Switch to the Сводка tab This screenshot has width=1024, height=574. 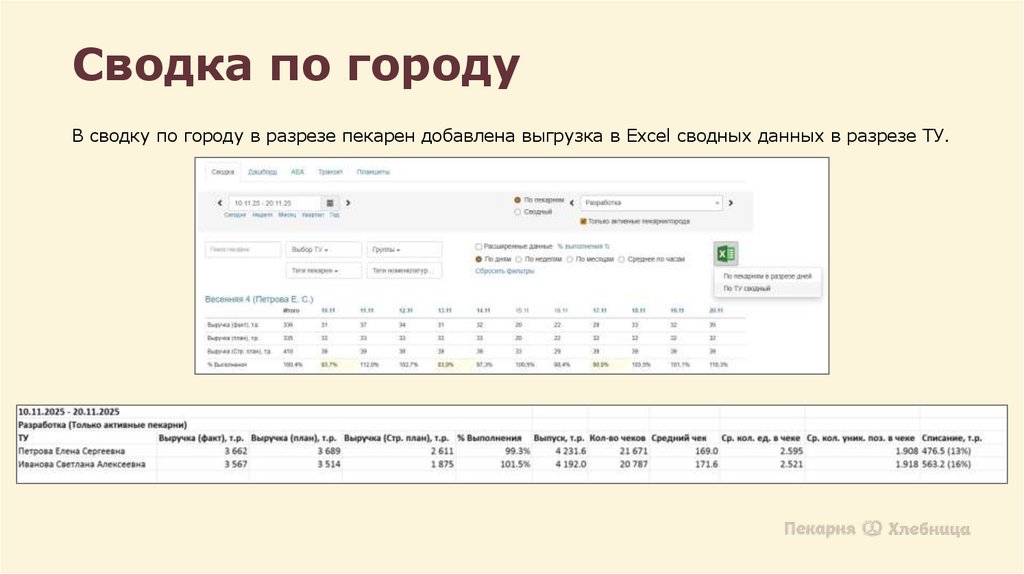pos(223,172)
